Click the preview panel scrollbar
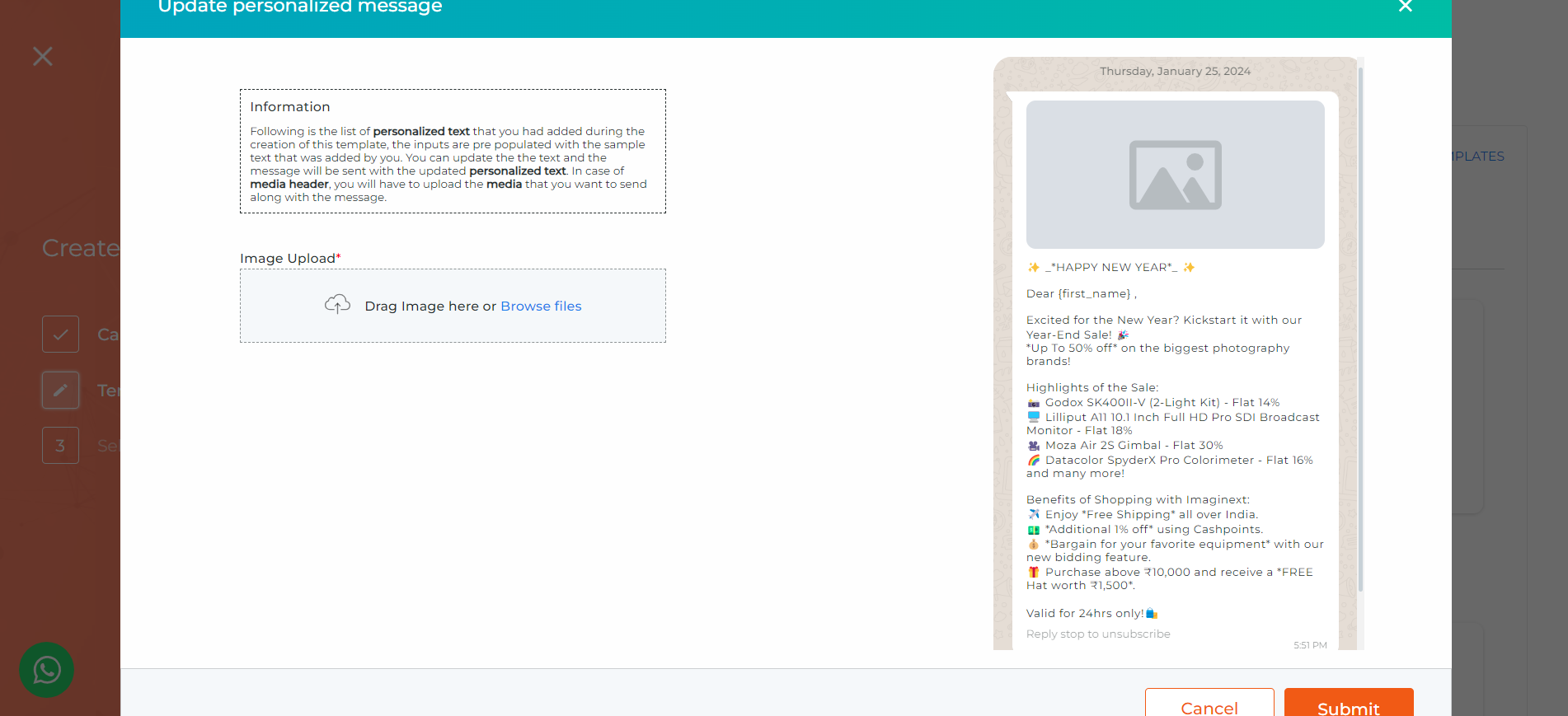The width and height of the screenshot is (1568, 716). point(1360,330)
